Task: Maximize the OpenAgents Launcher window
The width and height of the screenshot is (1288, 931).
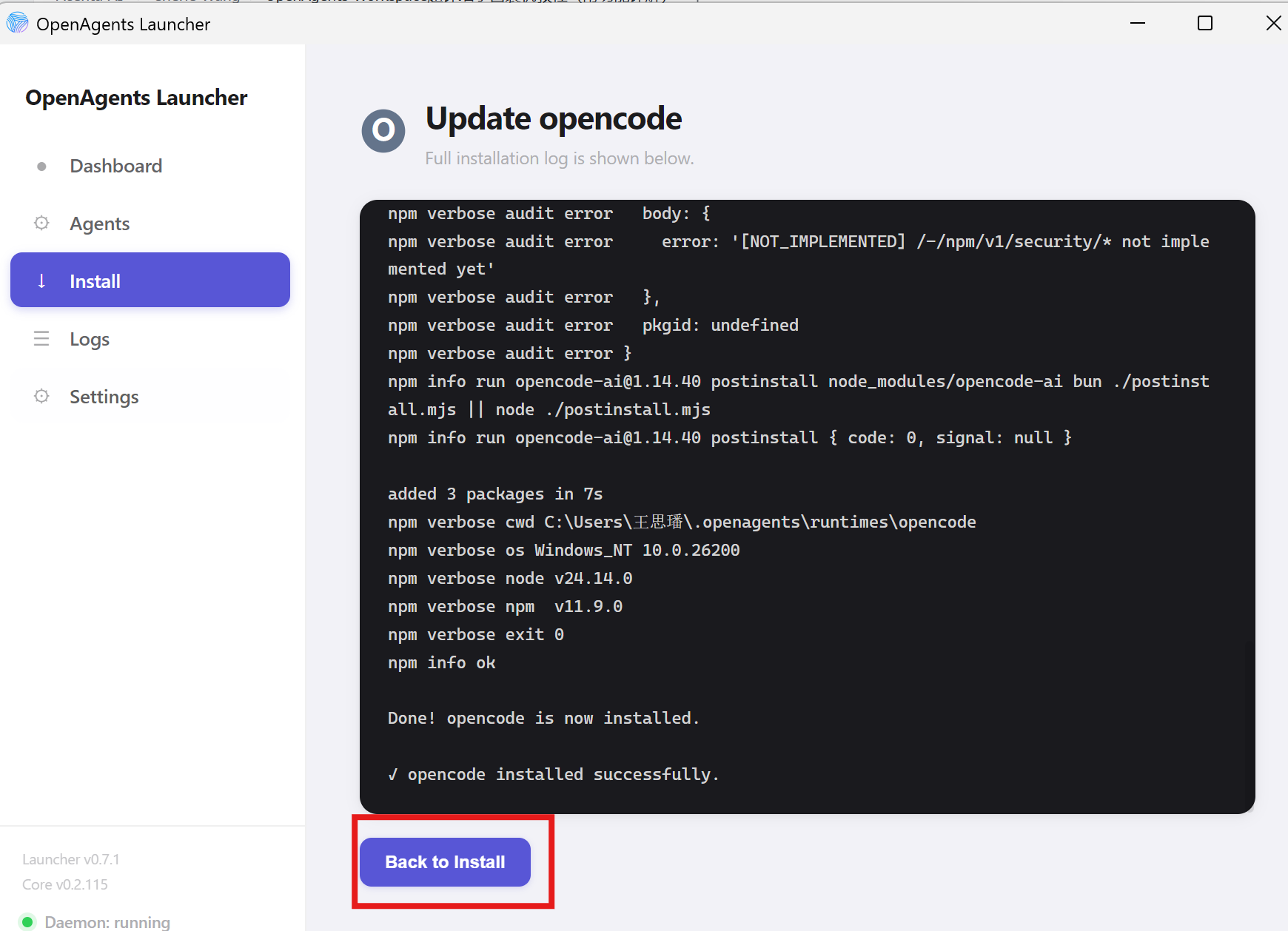Action: point(1205,24)
